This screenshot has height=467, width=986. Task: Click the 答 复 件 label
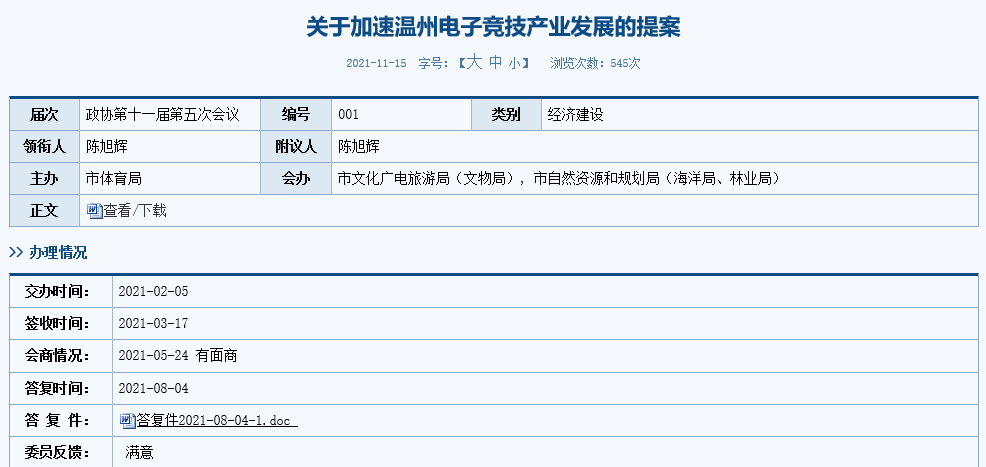pos(57,420)
